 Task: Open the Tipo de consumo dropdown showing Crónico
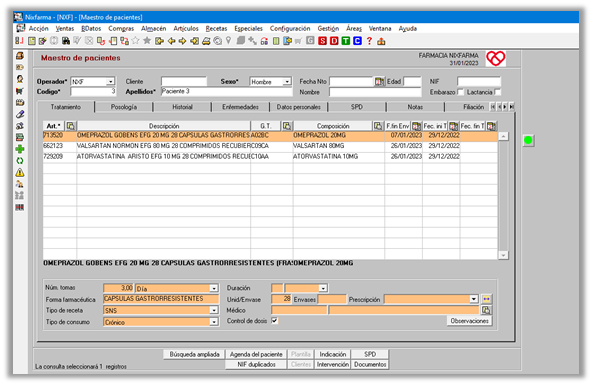coord(214,322)
